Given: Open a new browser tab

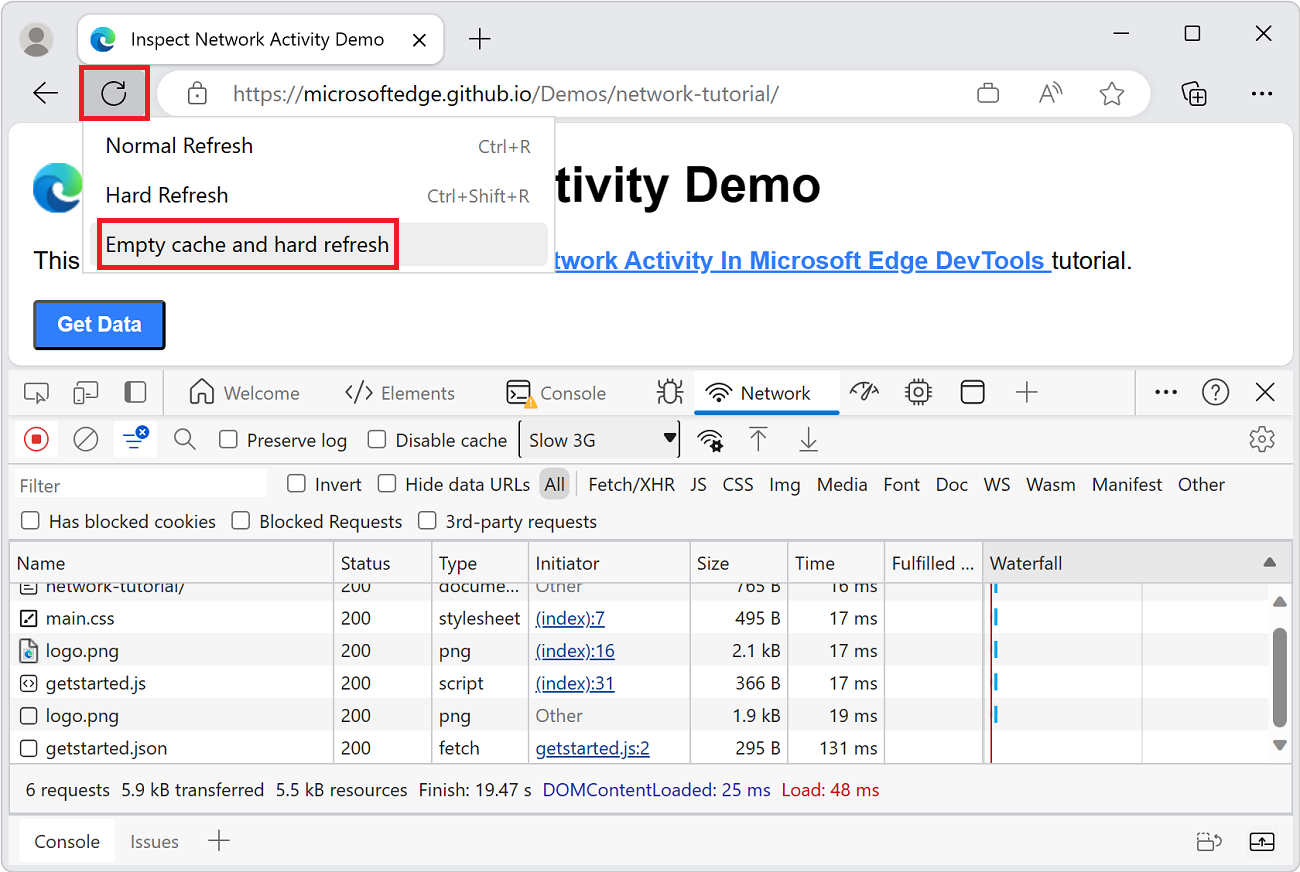Looking at the screenshot, I should pyautogui.click(x=480, y=39).
